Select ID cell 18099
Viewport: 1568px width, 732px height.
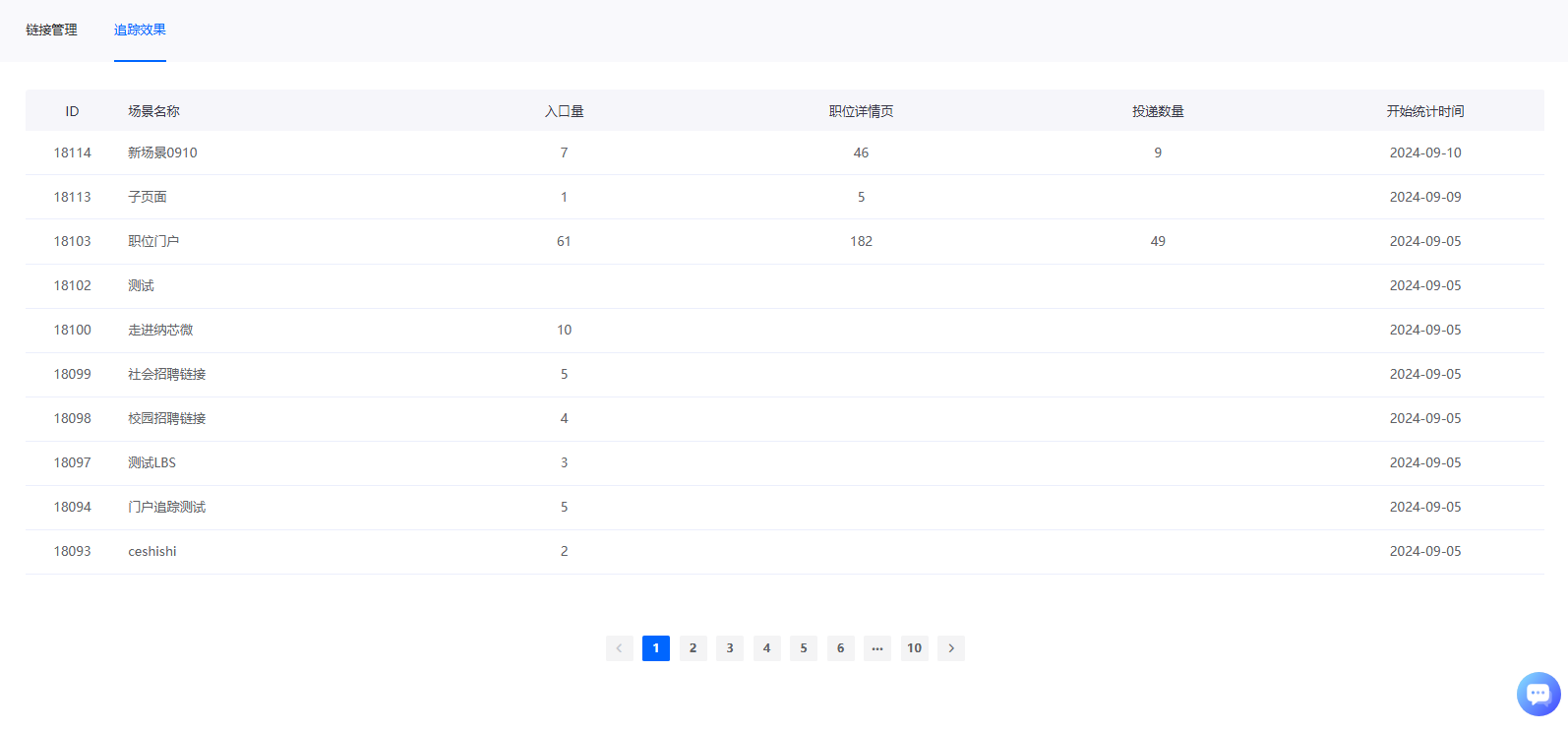72,374
